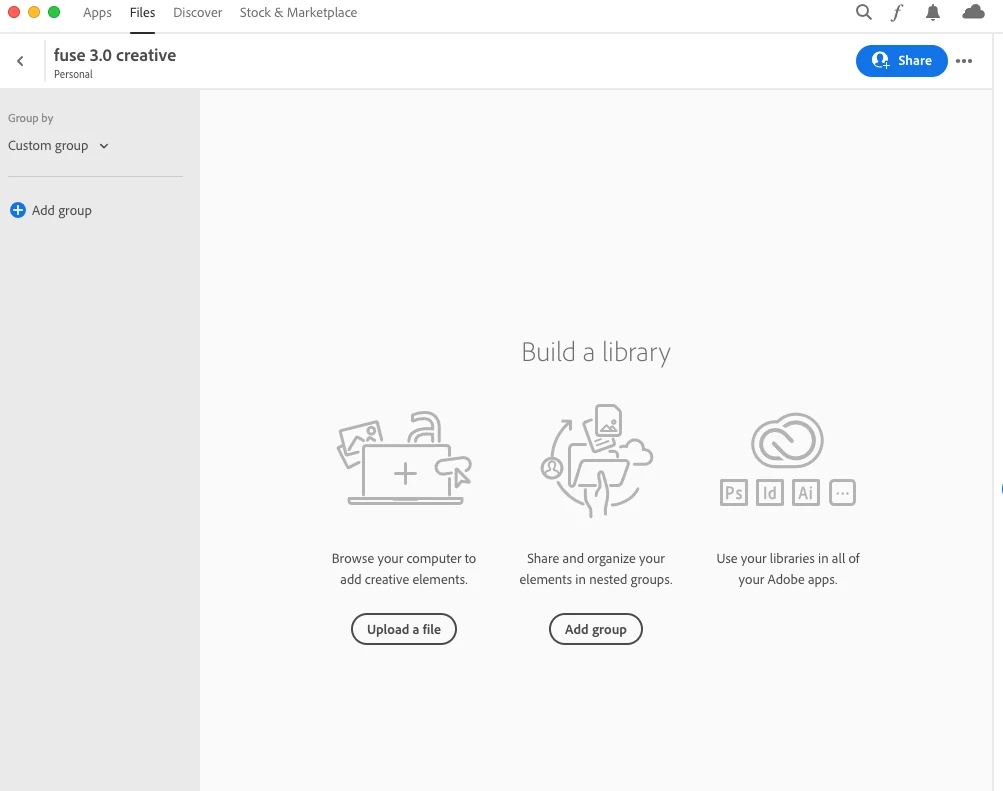Select the Files tab
Image resolution: width=1003 pixels, height=791 pixels.
coord(142,13)
